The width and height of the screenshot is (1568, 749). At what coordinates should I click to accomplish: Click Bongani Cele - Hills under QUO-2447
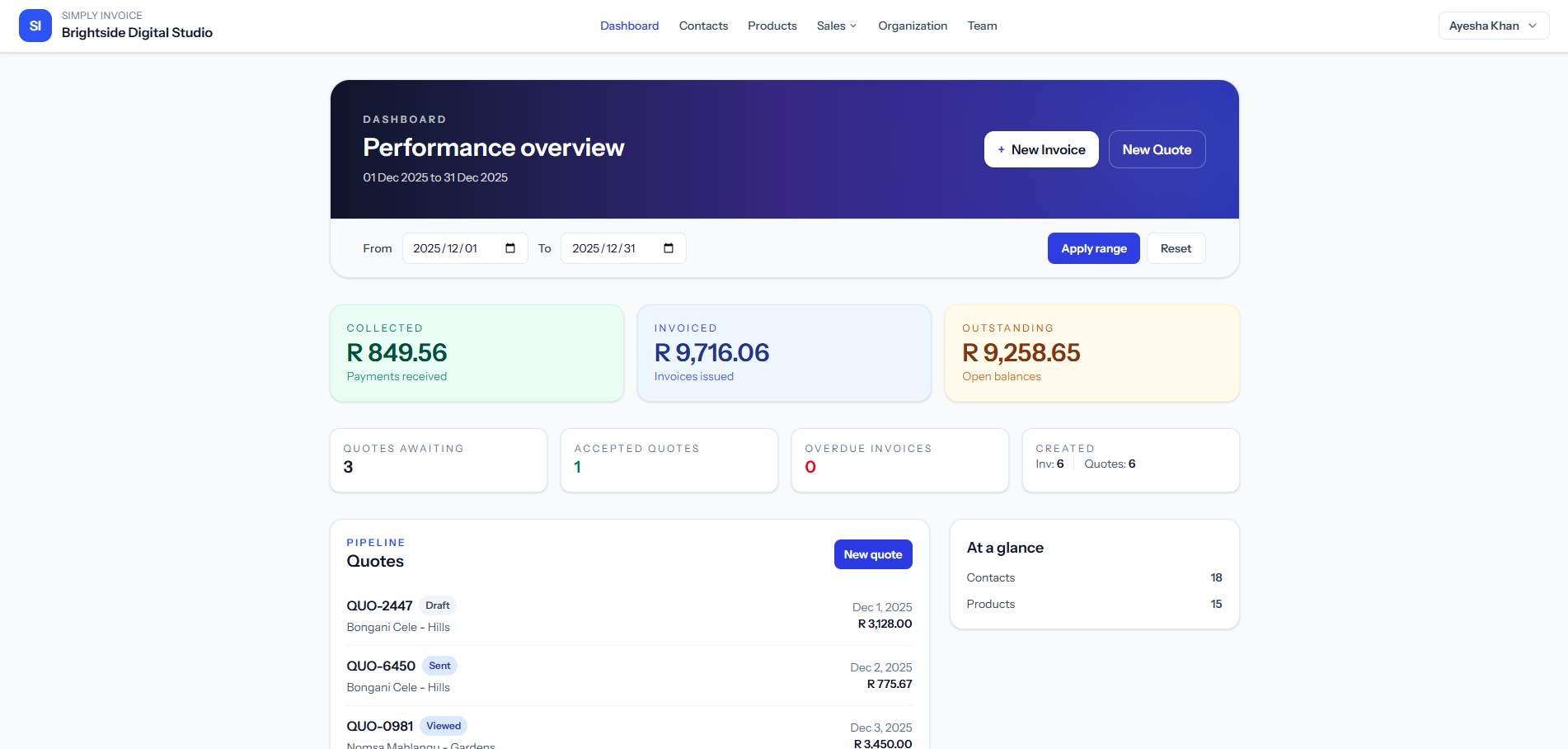(398, 627)
